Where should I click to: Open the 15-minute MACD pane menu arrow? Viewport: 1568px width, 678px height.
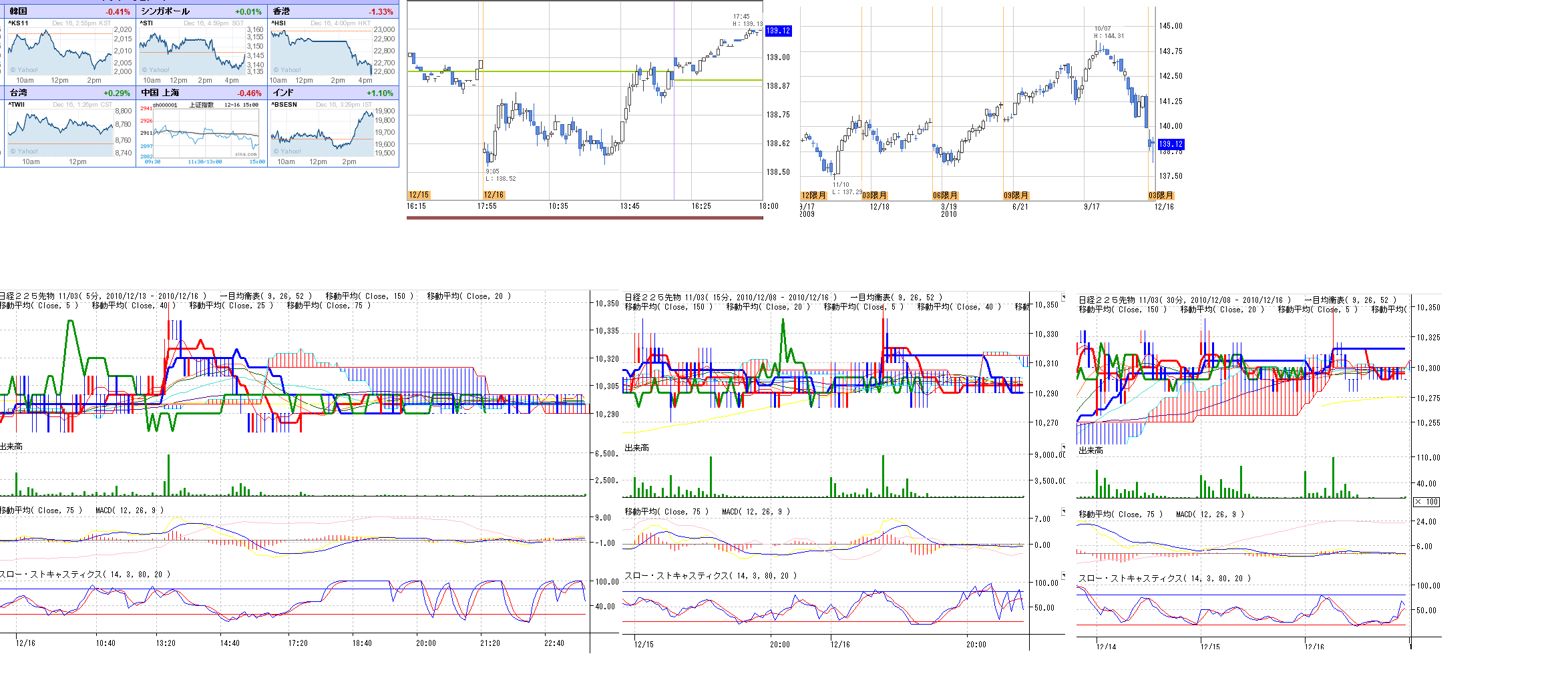click(x=1064, y=511)
